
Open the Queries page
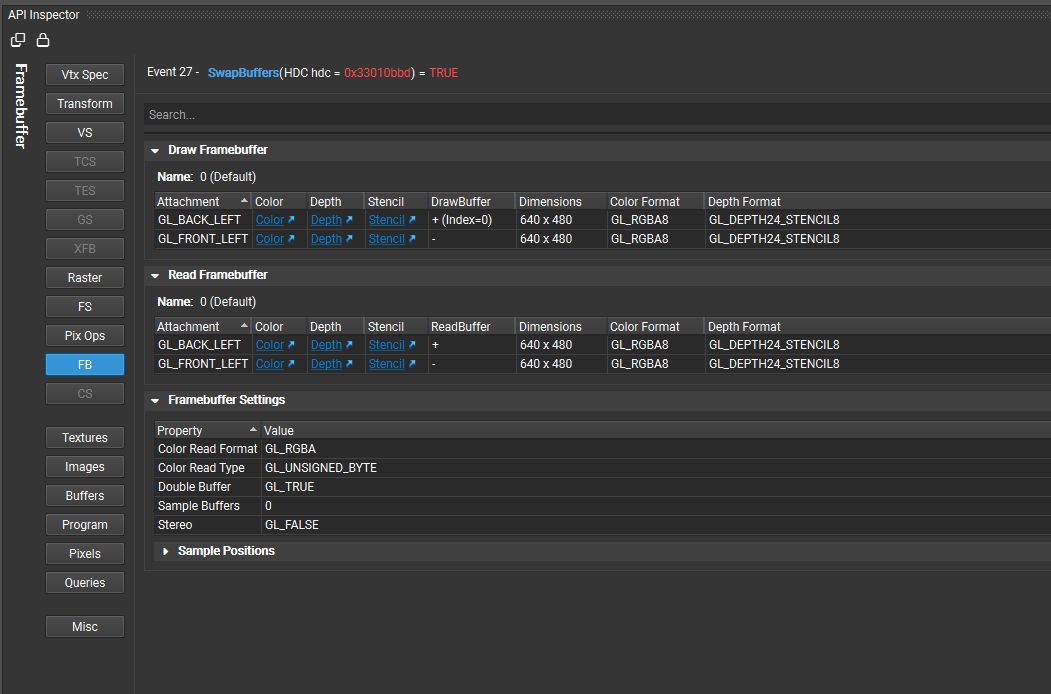coord(84,582)
